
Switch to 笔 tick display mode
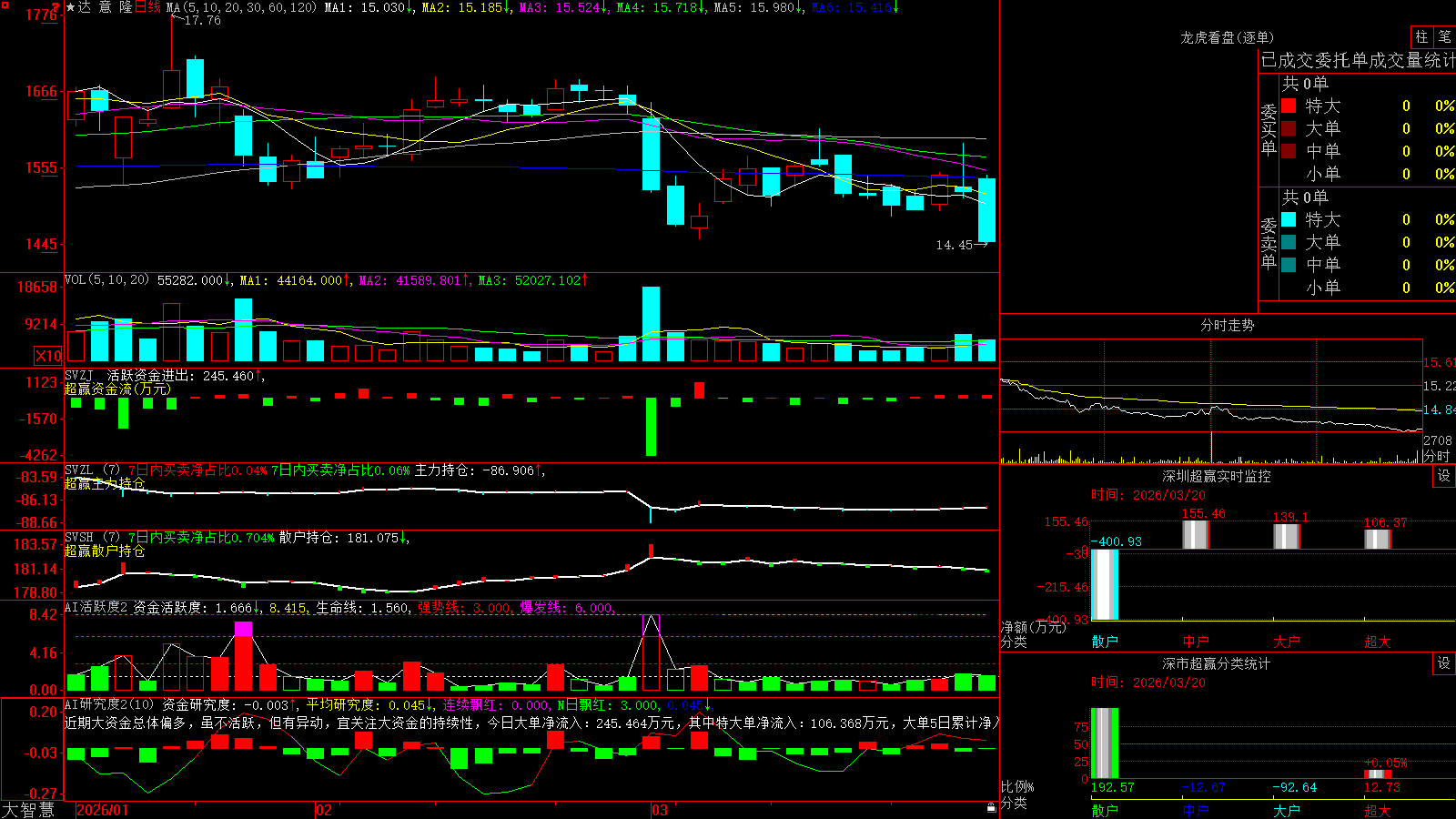[1444, 37]
